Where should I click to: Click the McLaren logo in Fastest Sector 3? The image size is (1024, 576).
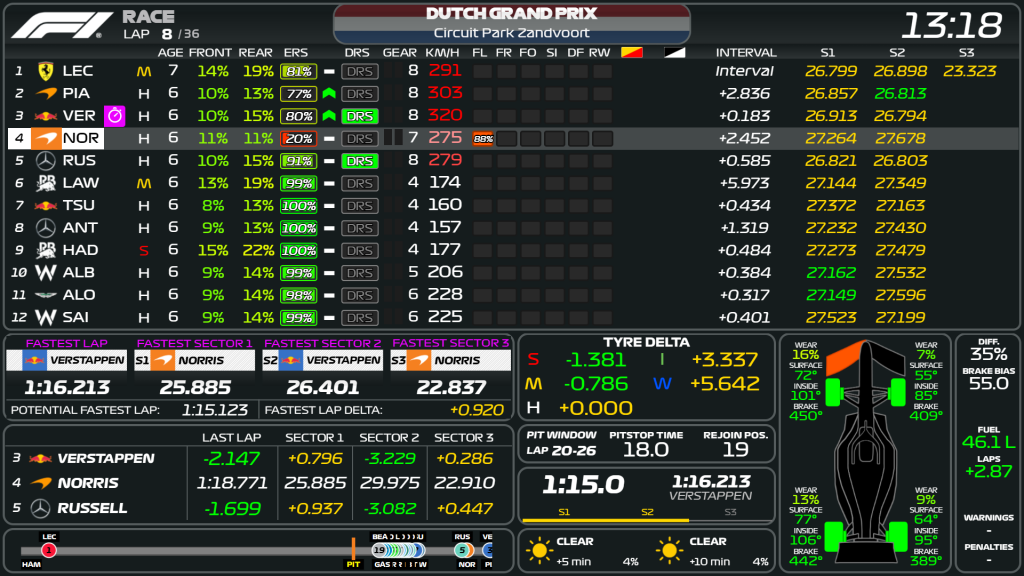click(x=419, y=360)
